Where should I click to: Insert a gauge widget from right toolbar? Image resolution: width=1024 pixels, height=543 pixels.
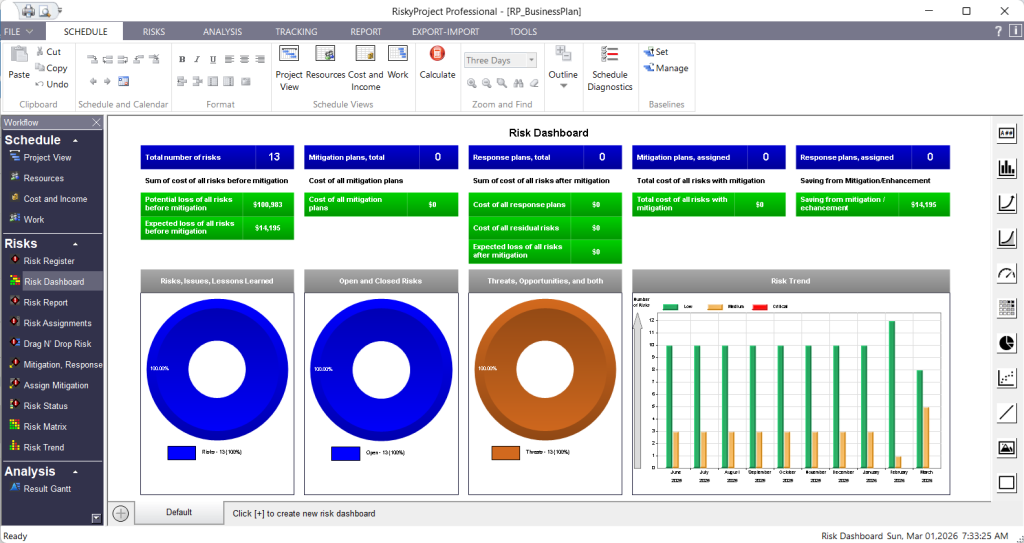point(1006,273)
